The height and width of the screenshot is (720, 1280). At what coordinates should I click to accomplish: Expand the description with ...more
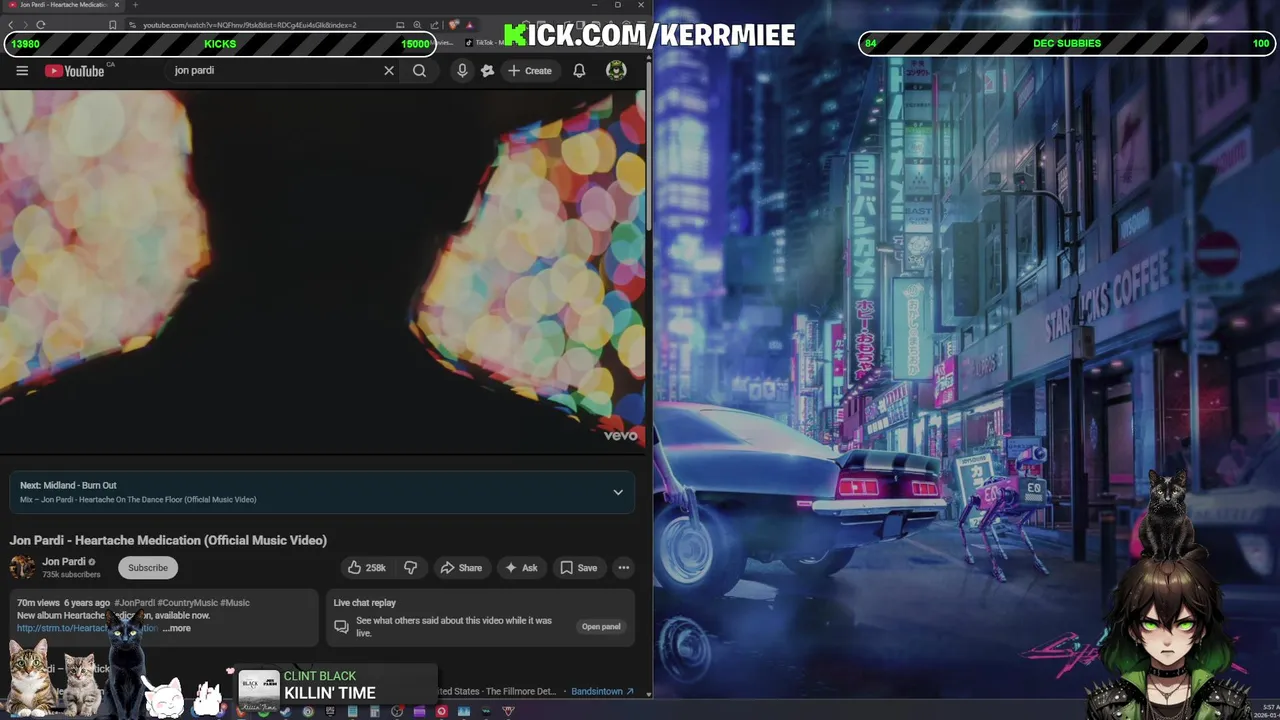click(177, 628)
